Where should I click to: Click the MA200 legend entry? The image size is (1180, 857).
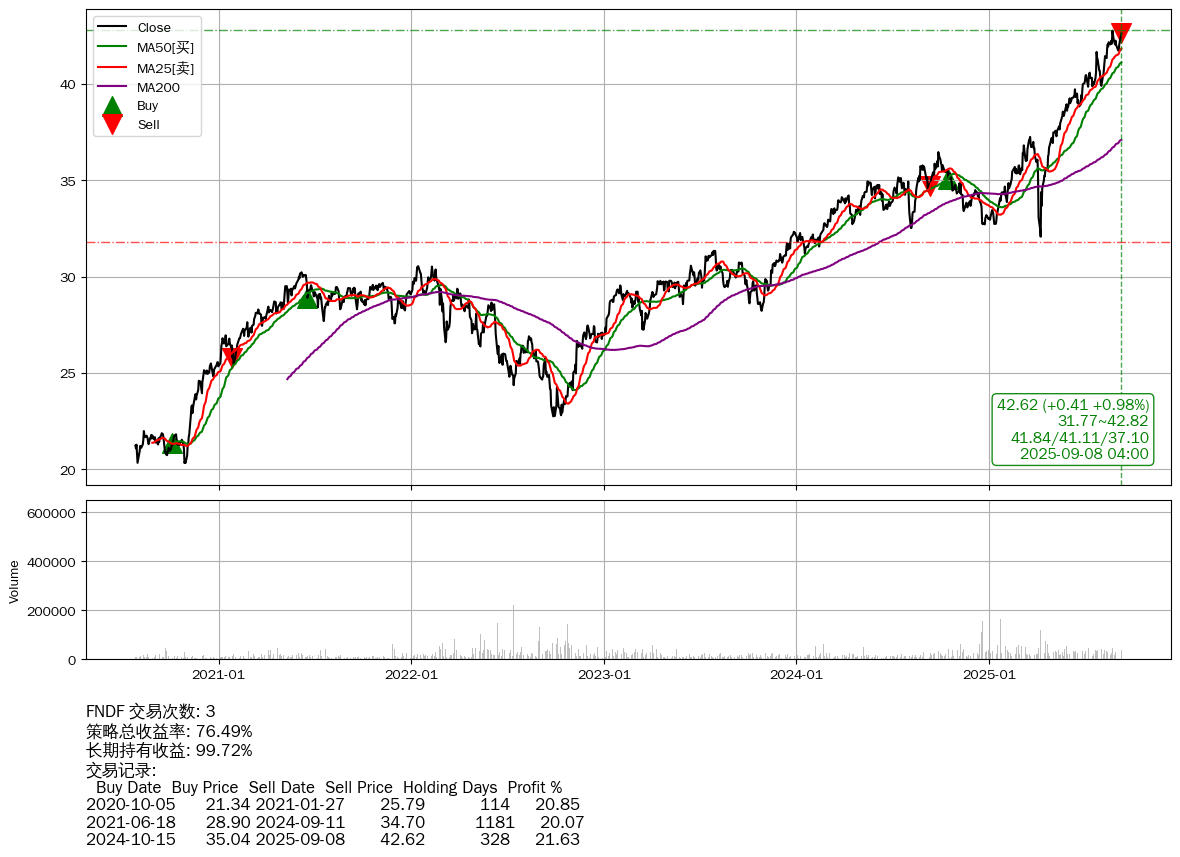point(158,88)
